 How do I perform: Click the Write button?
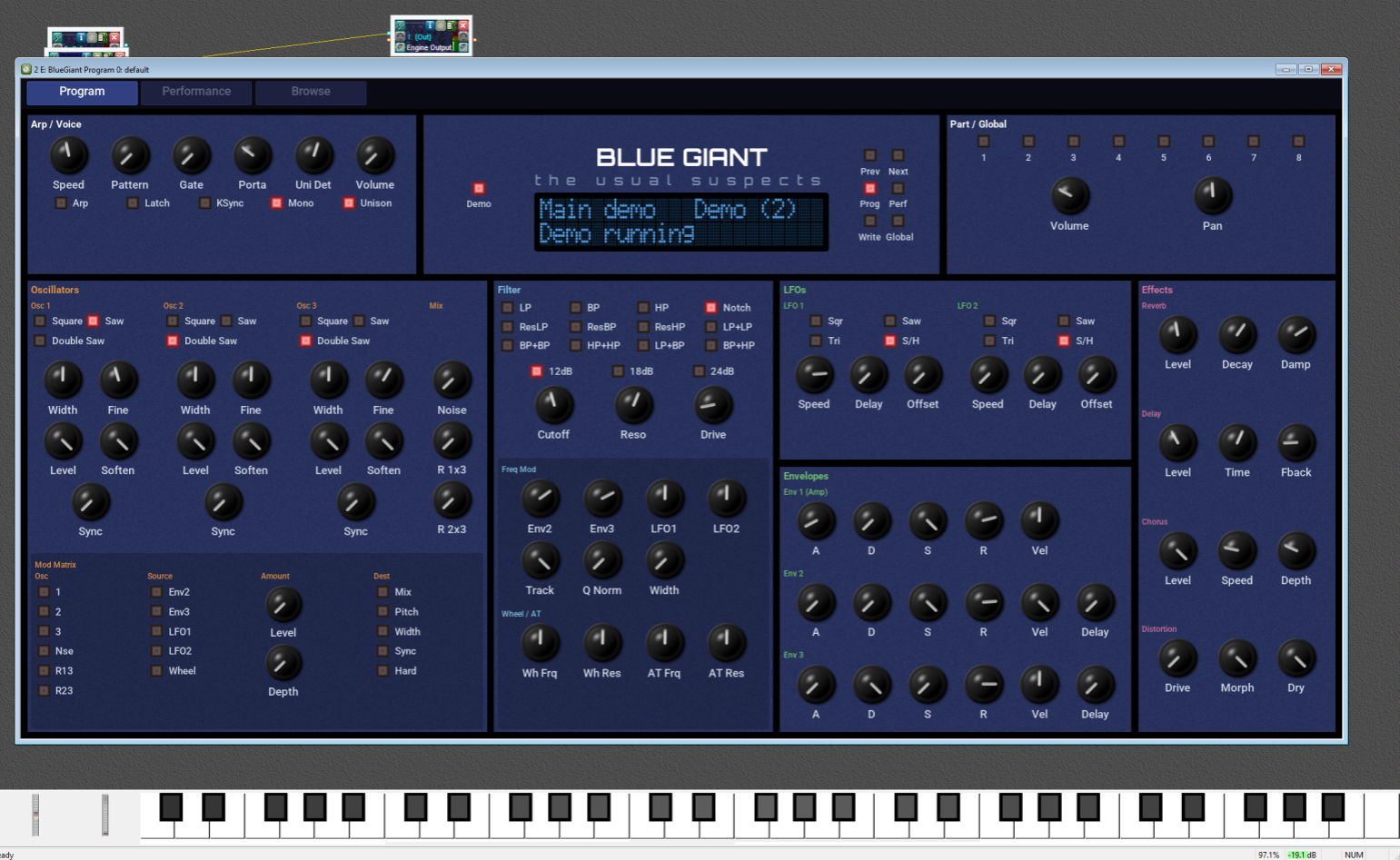tap(869, 221)
